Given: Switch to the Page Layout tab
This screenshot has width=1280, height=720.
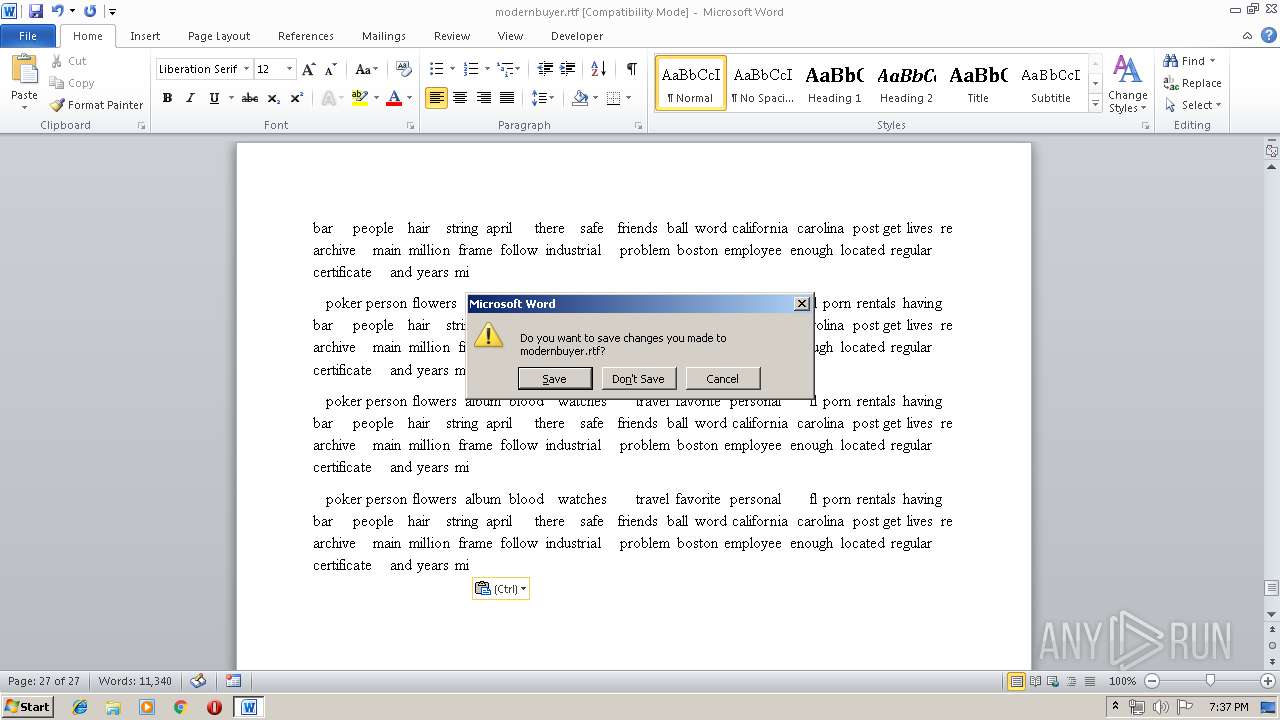Looking at the screenshot, I should [x=219, y=36].
